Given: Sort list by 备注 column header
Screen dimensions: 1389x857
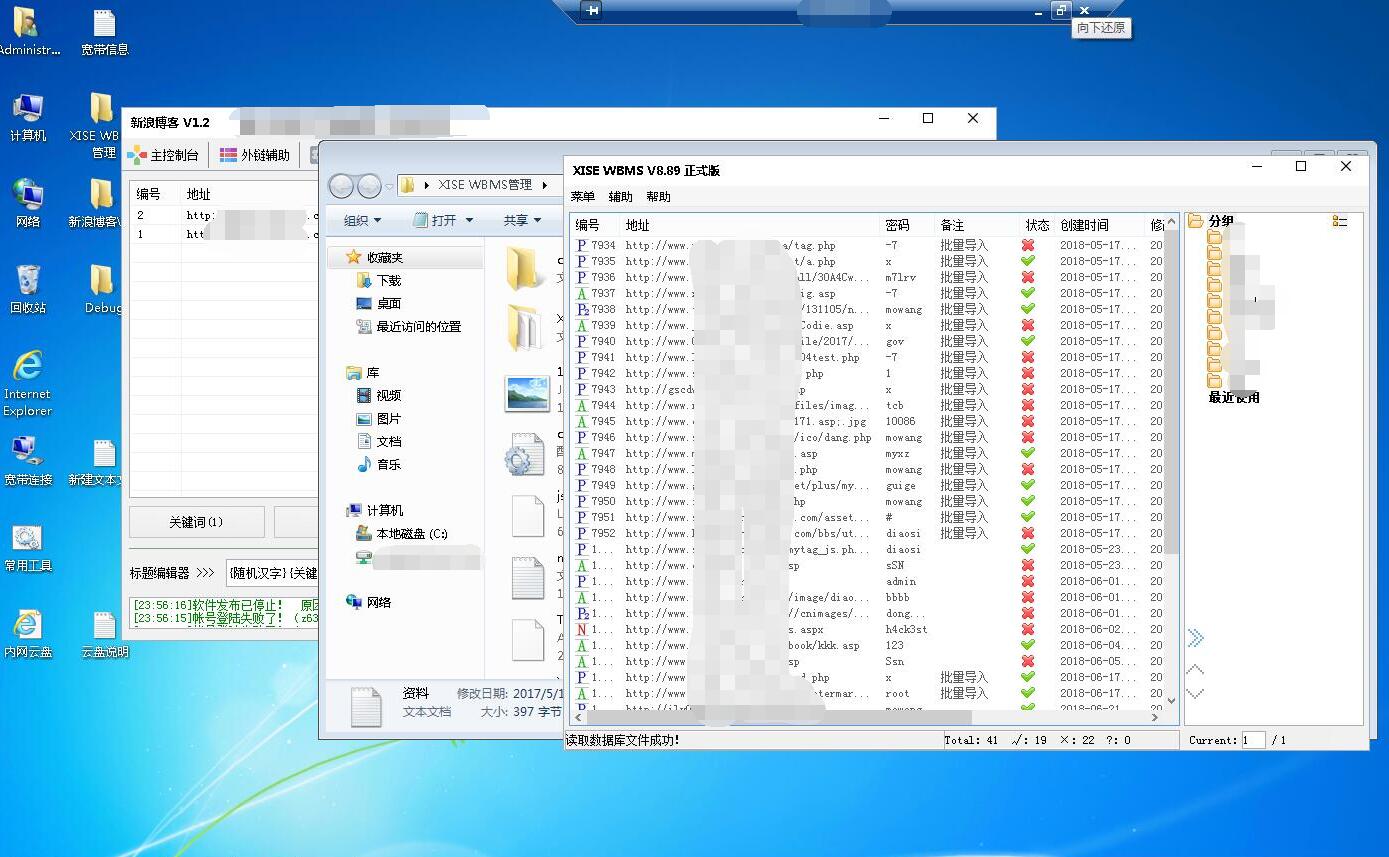Looking at the screenshot, I should (976, 225).
